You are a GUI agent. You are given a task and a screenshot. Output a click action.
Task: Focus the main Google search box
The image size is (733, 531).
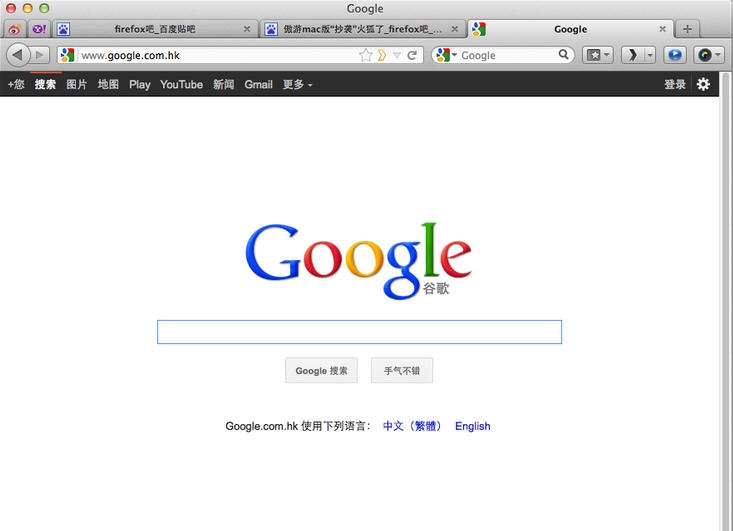click(x=359, y=332)
